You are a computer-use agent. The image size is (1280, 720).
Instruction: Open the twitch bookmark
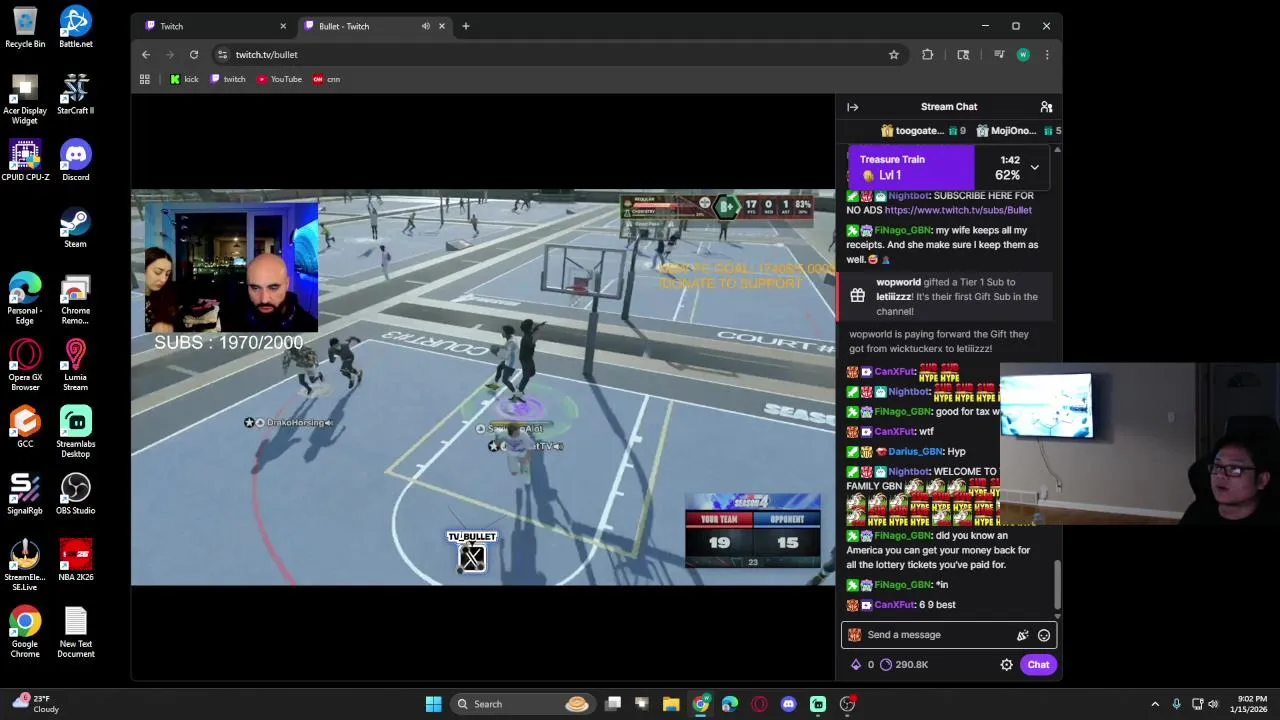228,79
